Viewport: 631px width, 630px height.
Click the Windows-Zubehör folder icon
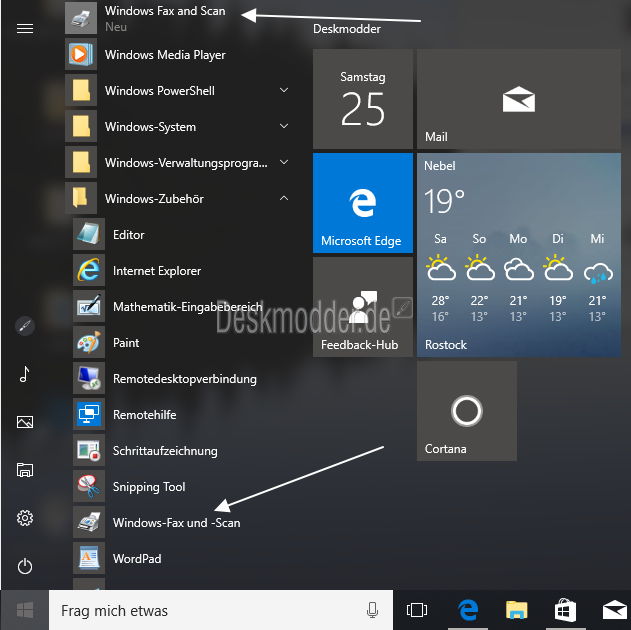[81, 198]
